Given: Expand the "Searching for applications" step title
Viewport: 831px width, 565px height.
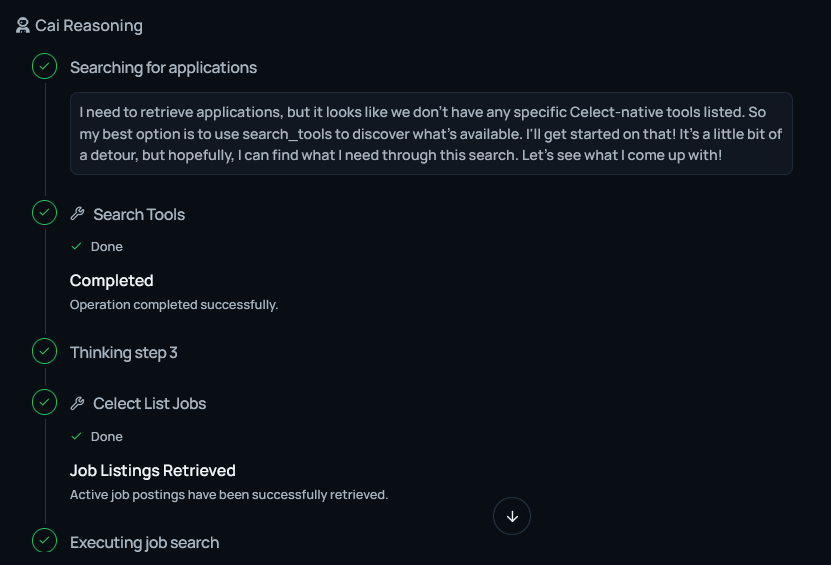Looking at the screenshot, I should pos(163,68).
